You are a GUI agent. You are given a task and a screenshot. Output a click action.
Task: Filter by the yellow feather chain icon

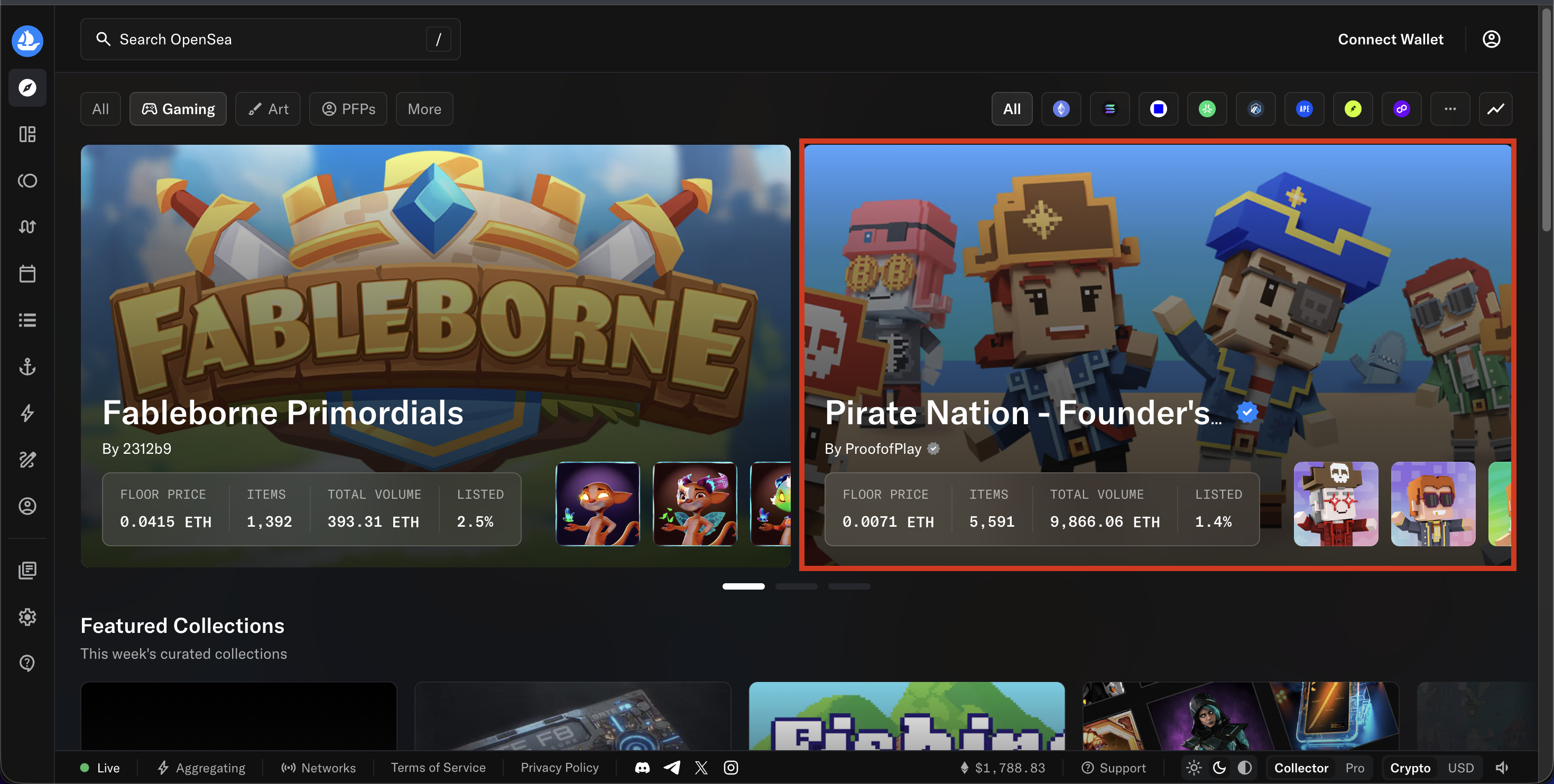(x=1353, y=109)
